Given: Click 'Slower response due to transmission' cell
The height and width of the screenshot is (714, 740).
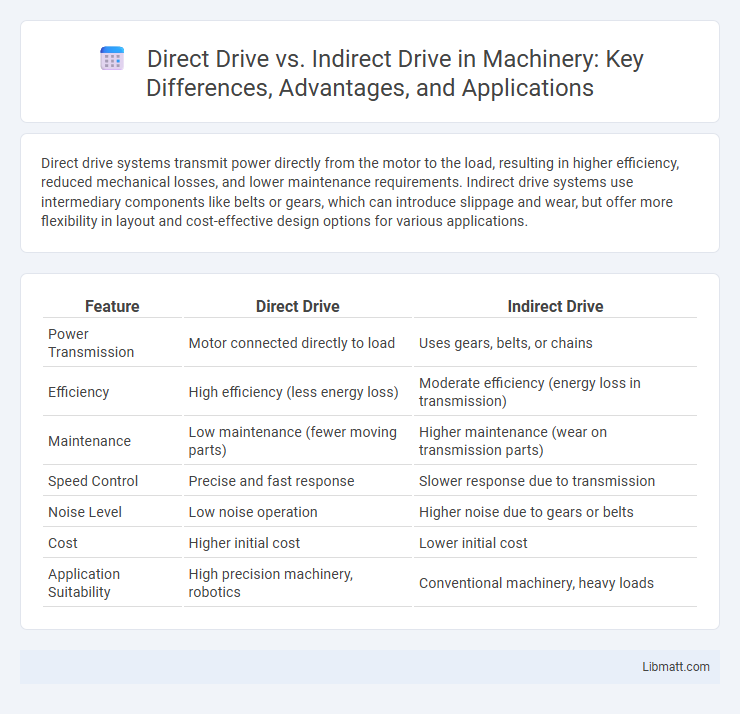Looking at the screenshot, I should [x=555, y=481].
